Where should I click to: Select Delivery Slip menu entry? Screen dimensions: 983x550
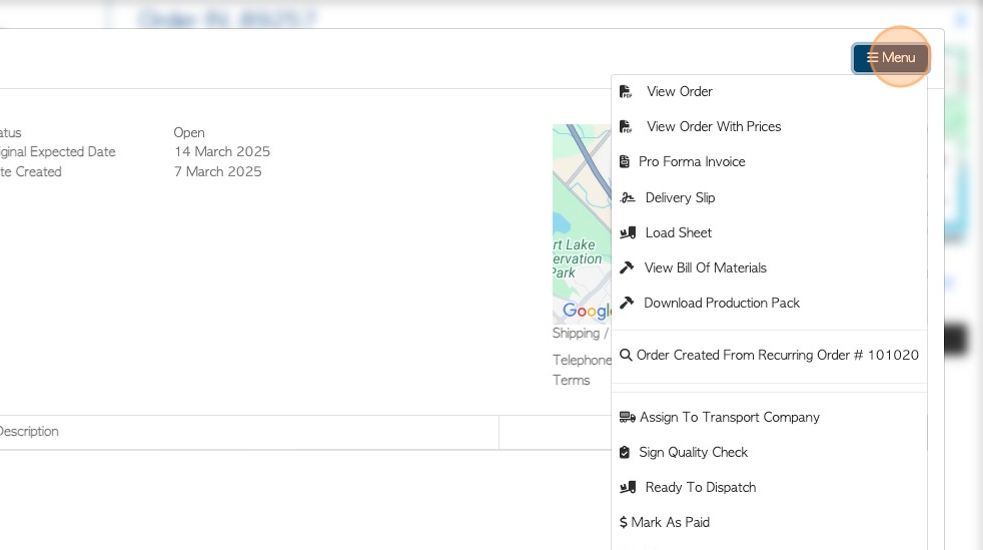(x=680, y=198)
